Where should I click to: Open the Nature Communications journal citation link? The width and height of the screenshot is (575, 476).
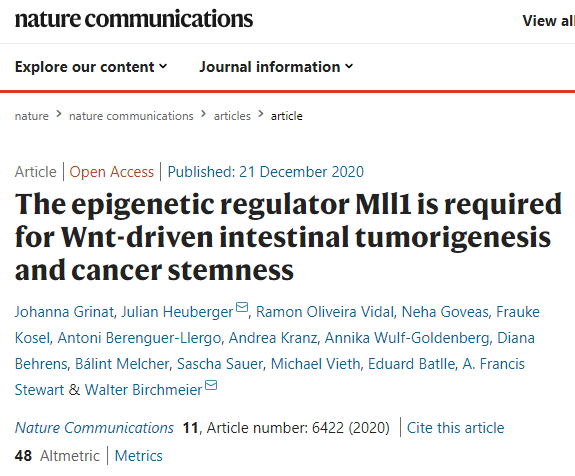(94, 428)
